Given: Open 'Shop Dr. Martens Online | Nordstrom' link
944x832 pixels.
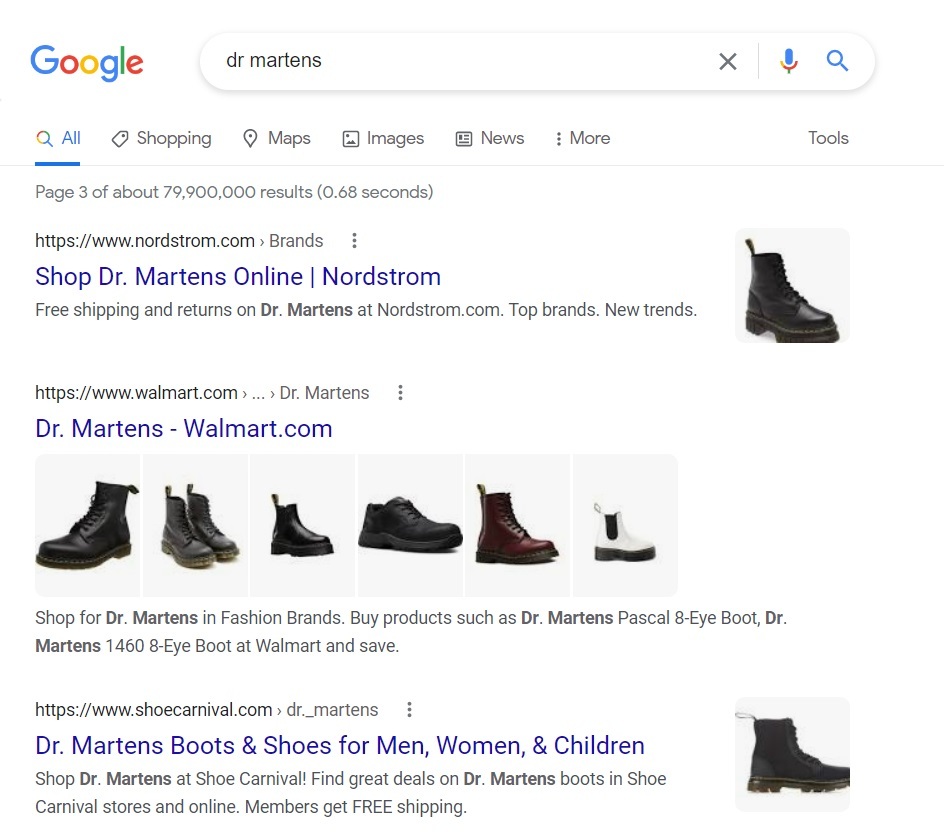Looking at the screenshot, I should click(x=238, y=276).
